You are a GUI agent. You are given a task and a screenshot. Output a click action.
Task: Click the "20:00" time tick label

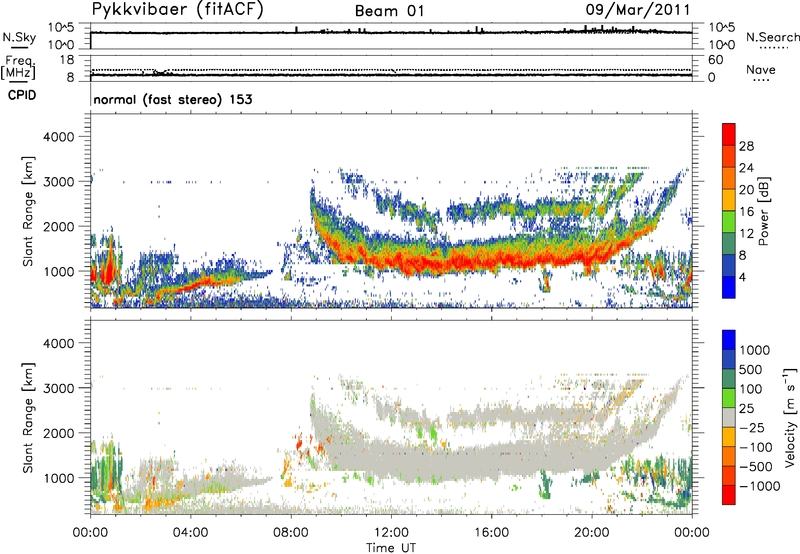coord(592,533)
